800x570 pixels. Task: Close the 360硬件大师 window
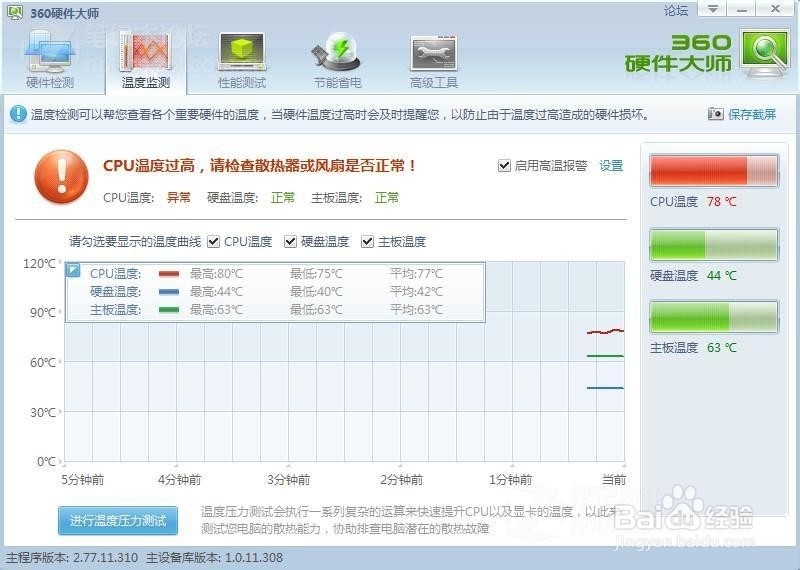tap(776, 9)
